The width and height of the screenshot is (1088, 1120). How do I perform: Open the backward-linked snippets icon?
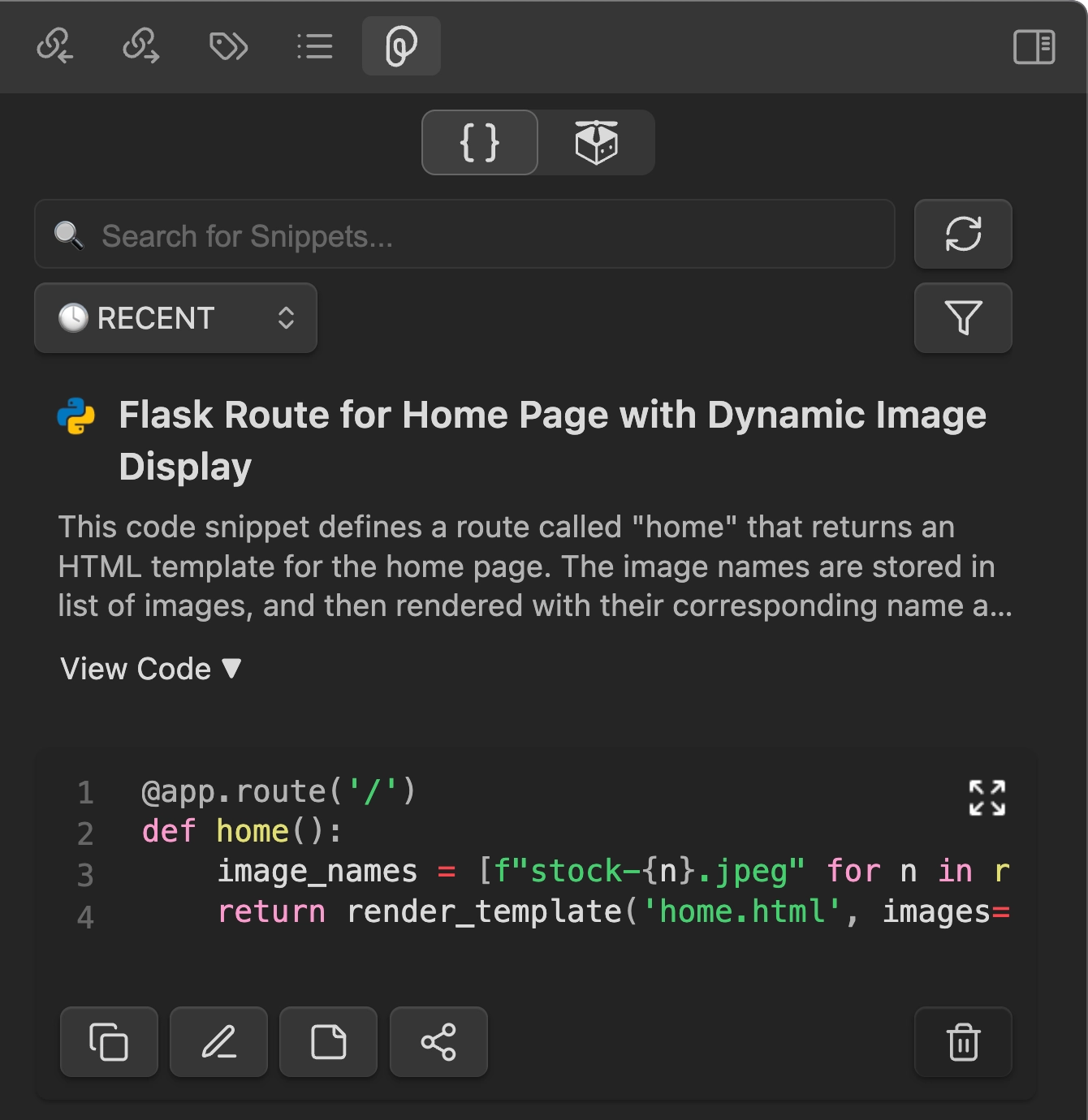pos(56,47)
